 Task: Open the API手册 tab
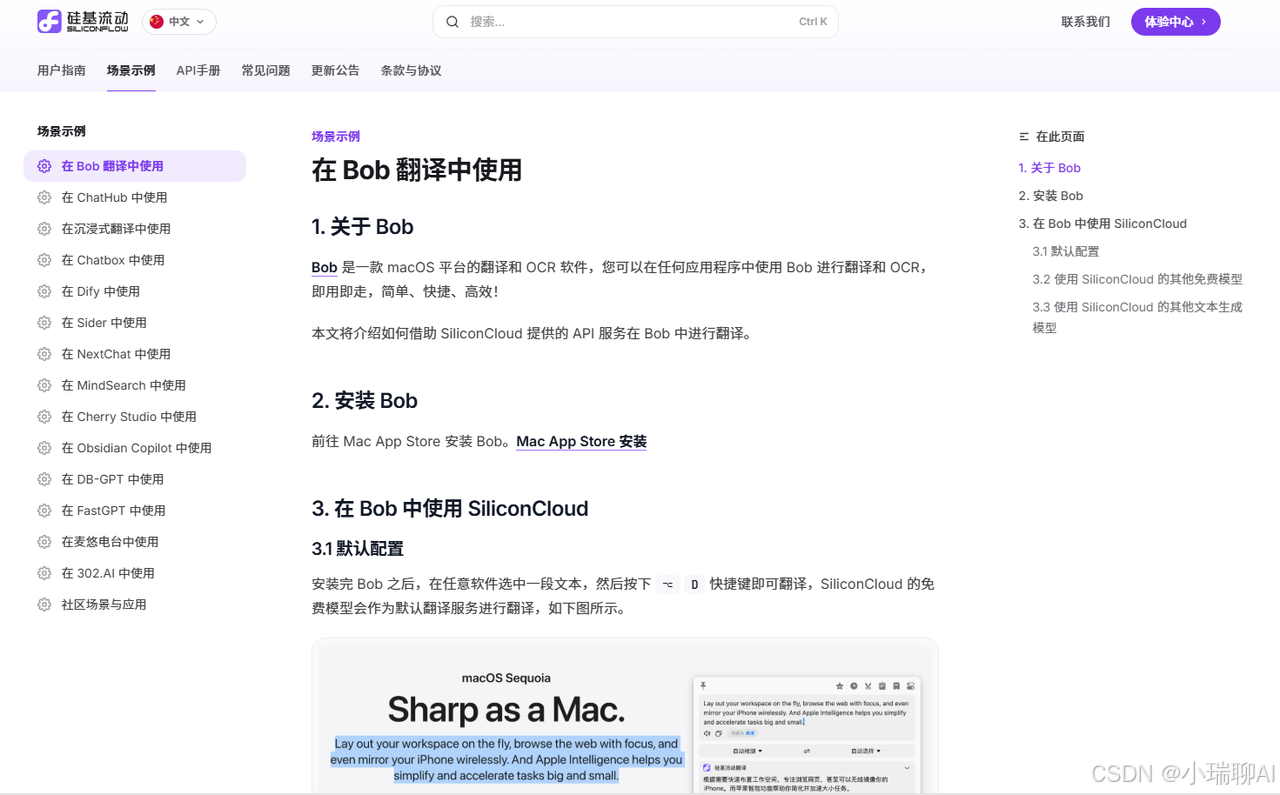coord(198,71)
